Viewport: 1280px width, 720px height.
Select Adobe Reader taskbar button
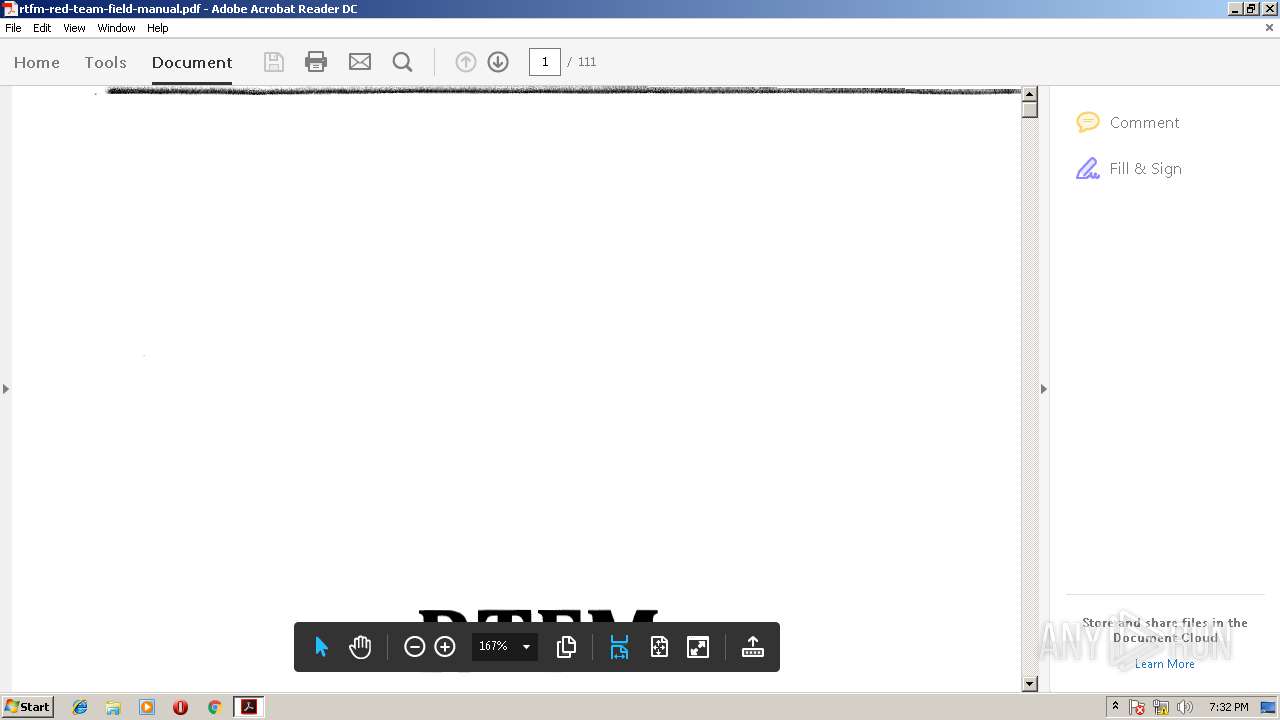pos(248,707)
